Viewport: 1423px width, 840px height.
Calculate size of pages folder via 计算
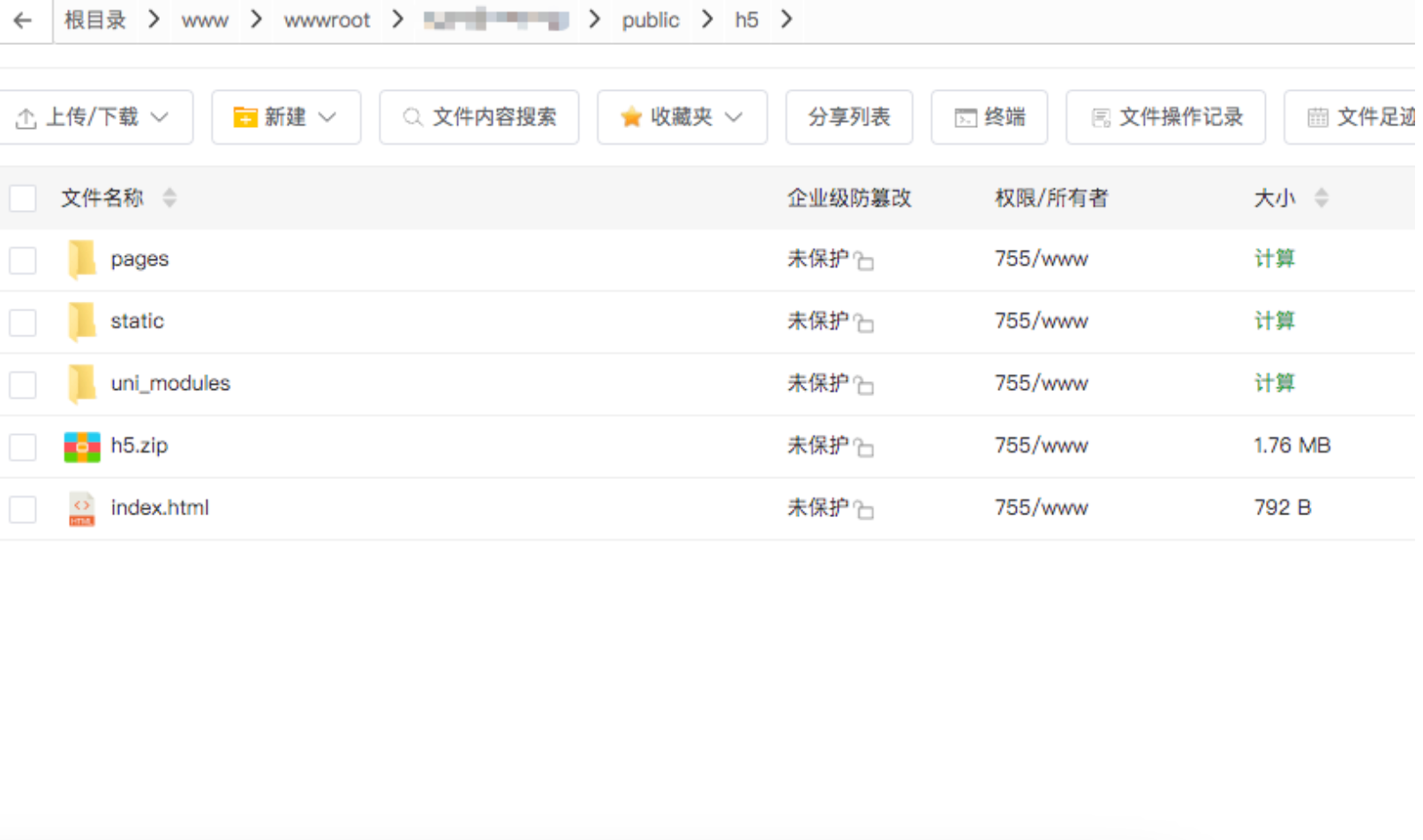1274,259
